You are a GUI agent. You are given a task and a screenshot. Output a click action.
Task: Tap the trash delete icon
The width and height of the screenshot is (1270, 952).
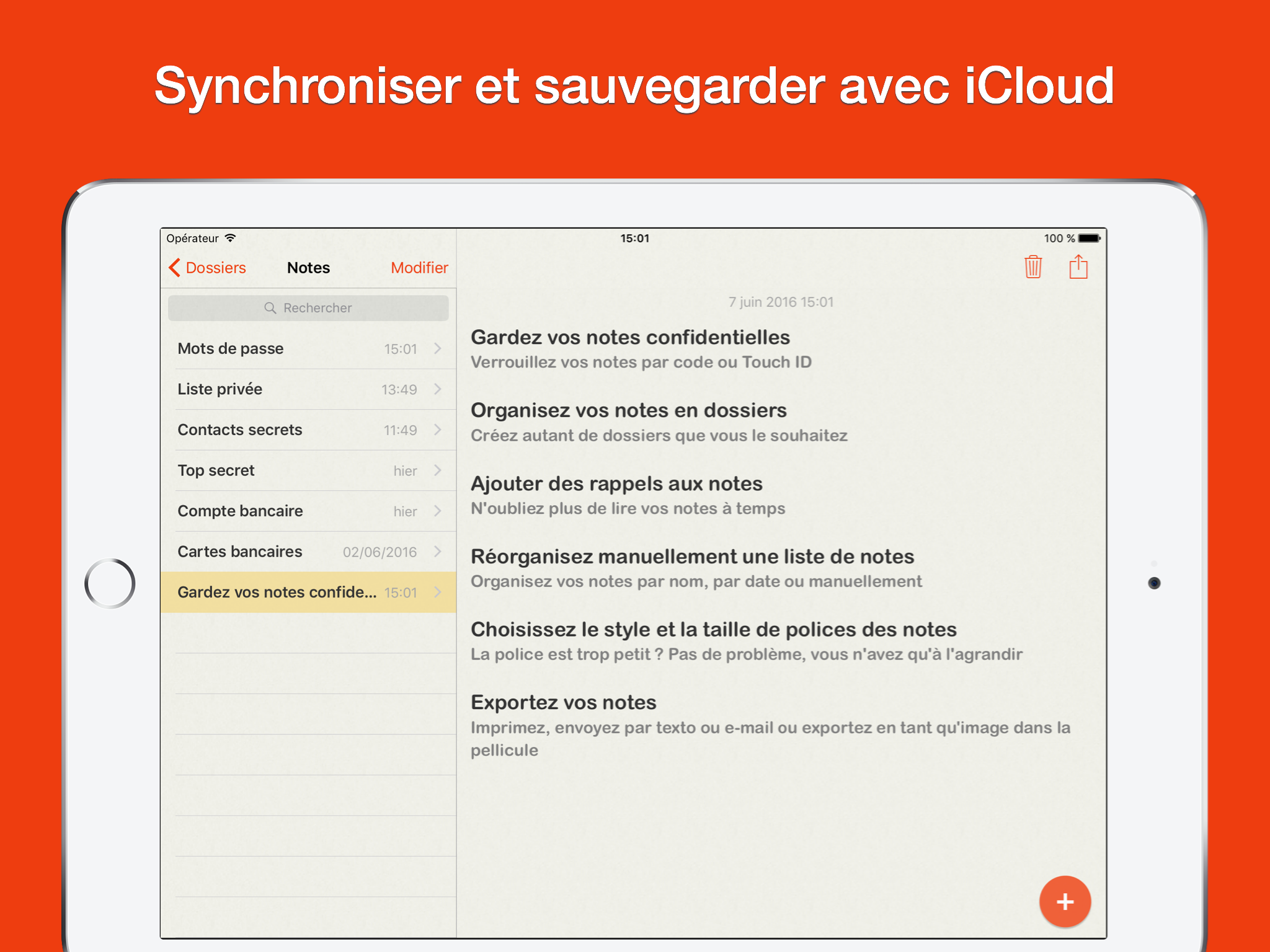(1032, 267)
